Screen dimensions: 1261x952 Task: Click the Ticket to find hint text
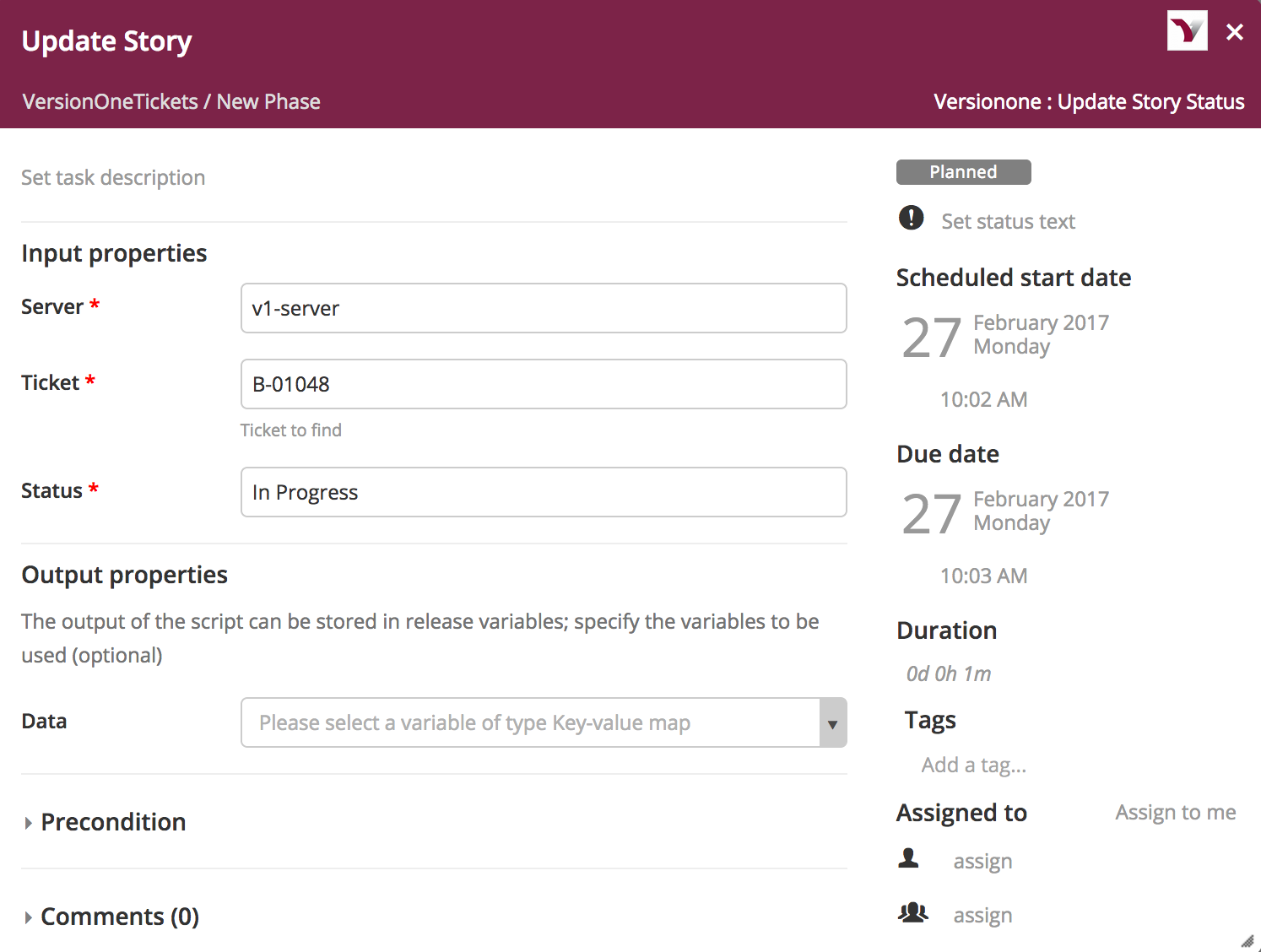coord(291,430)
